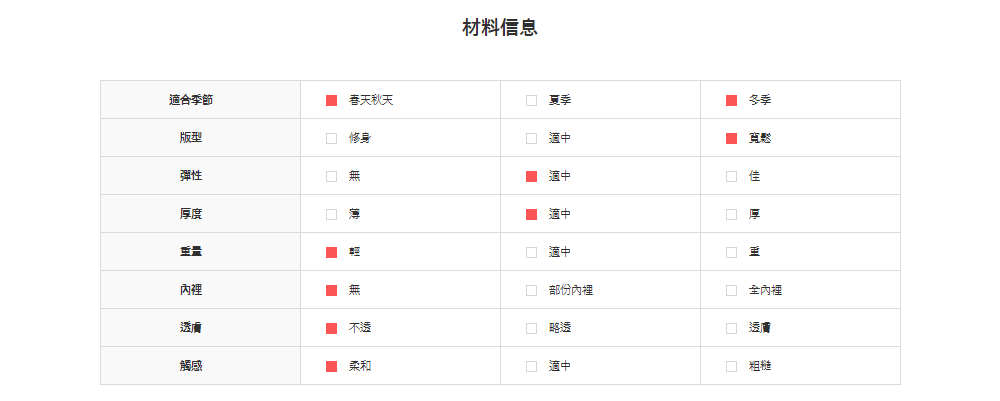This screenshot has height=401, width=1000.
Task: Check the 薄 thickness box
Action: pyautogui.click(x=331, y=214)
